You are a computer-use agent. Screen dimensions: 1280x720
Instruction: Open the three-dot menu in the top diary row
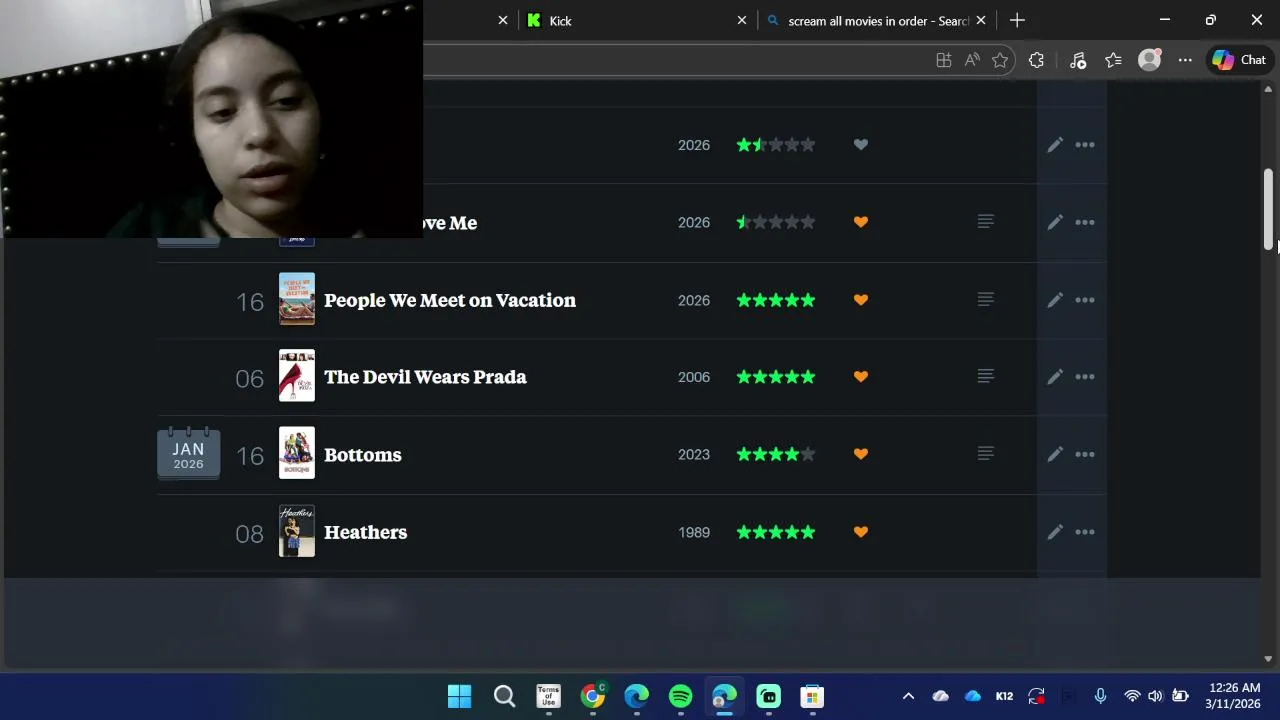coord(1085,145)
